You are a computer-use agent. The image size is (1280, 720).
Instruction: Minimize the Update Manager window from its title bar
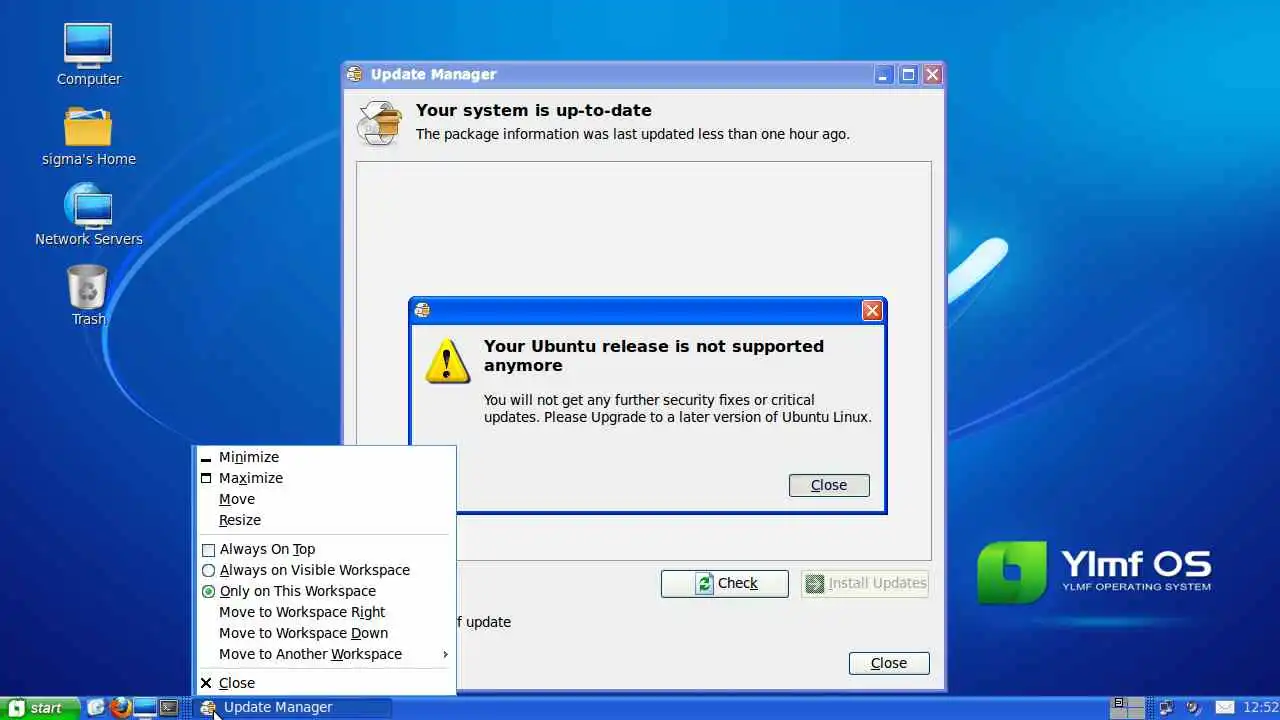point(883,75)
